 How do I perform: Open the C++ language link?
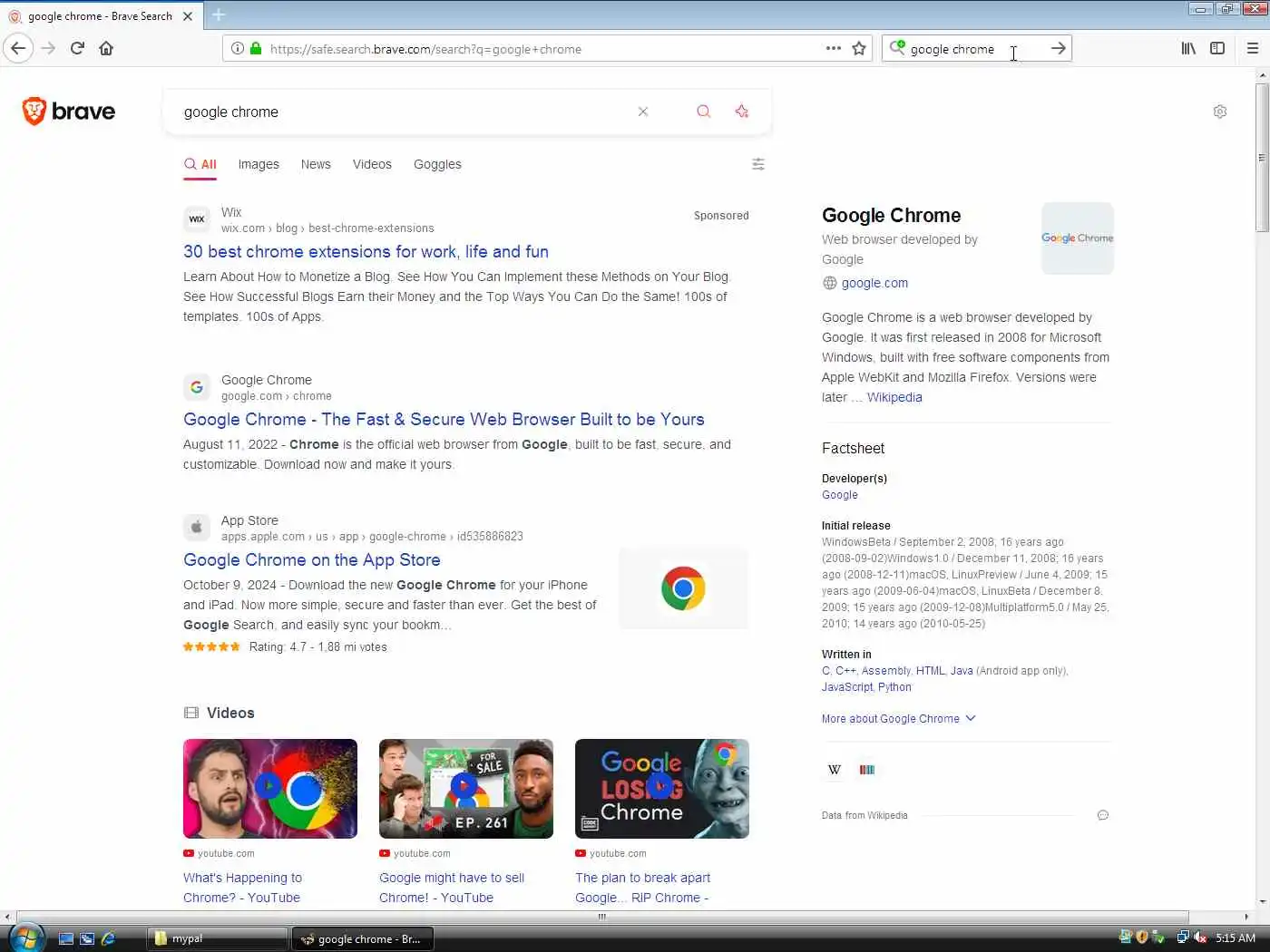[845, 671]
